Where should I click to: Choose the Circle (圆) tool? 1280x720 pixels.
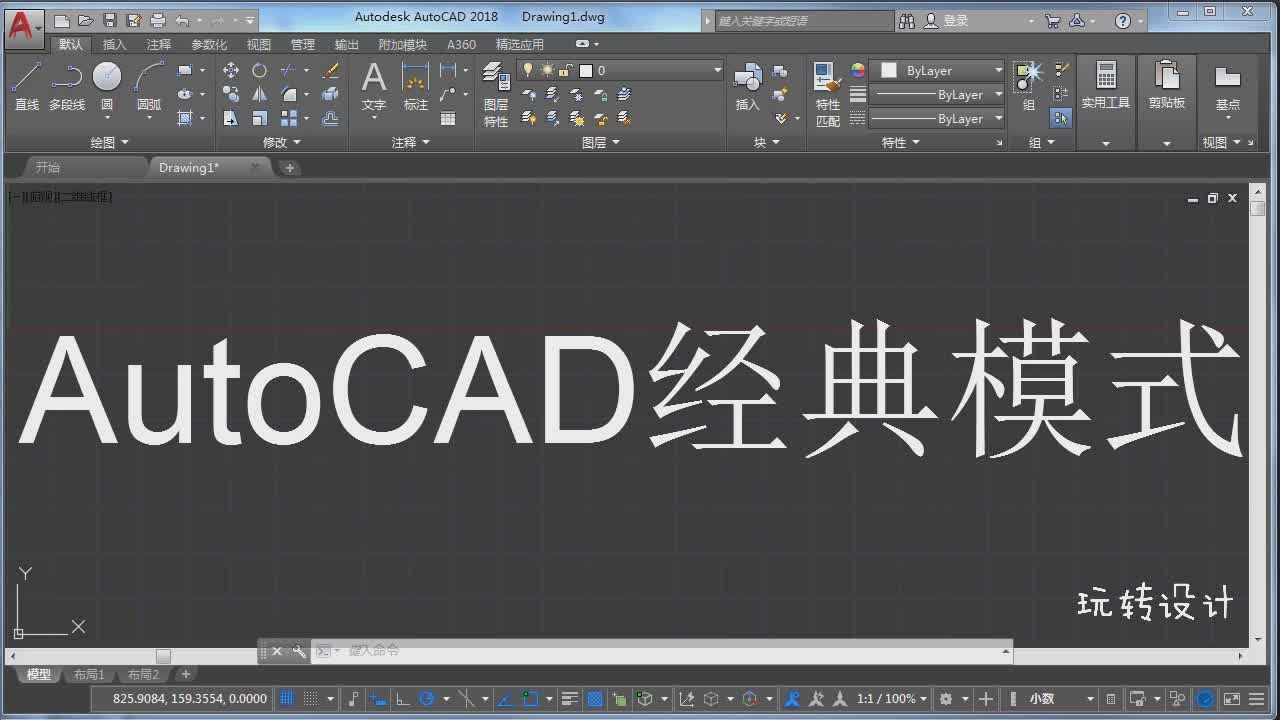point(107,86)
